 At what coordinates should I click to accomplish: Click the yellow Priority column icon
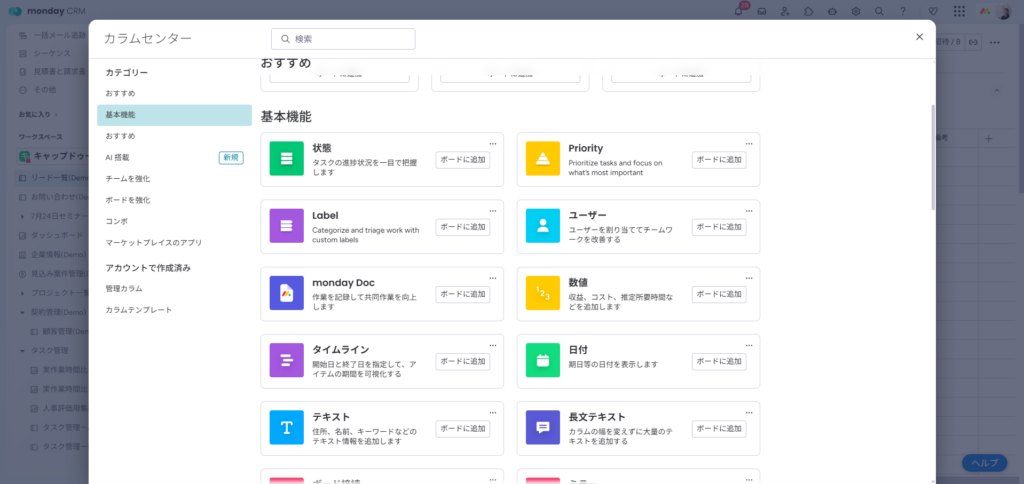click(x=543, y=159)
